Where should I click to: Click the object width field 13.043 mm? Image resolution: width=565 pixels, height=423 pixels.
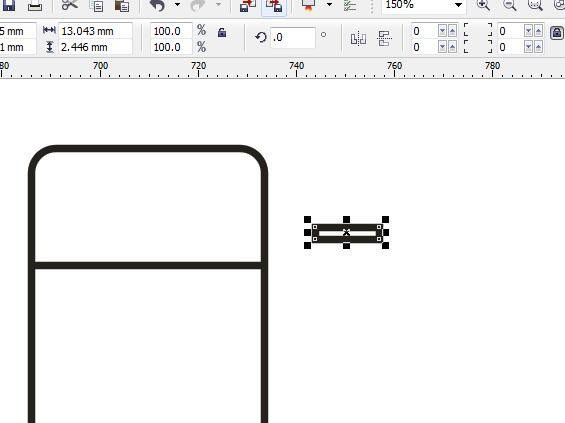(95, 31)
